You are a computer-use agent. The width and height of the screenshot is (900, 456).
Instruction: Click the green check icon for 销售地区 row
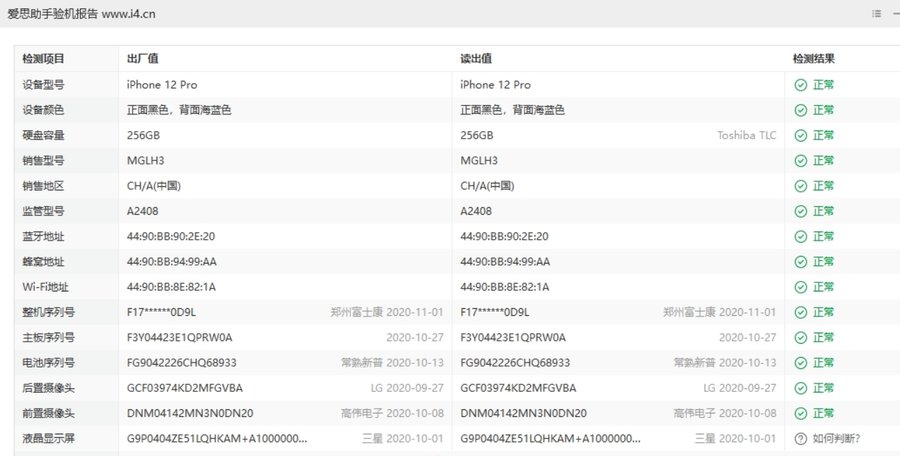click(x=801, y=186)
